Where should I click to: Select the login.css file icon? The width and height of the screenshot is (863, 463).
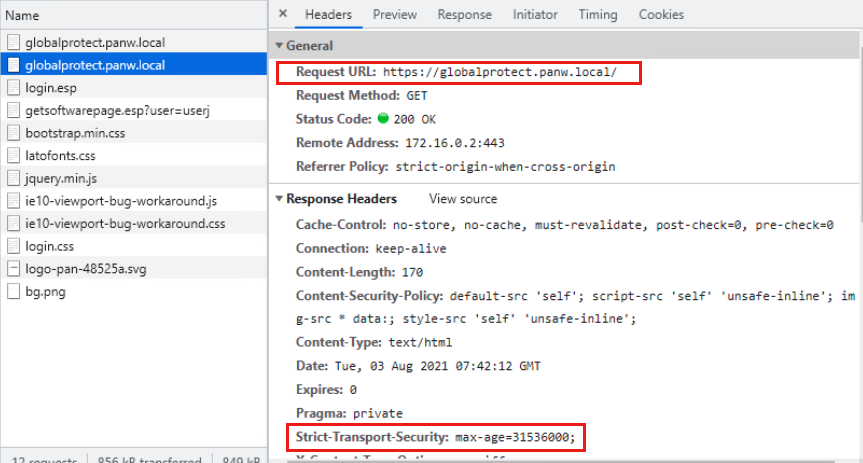coord(14,246)
